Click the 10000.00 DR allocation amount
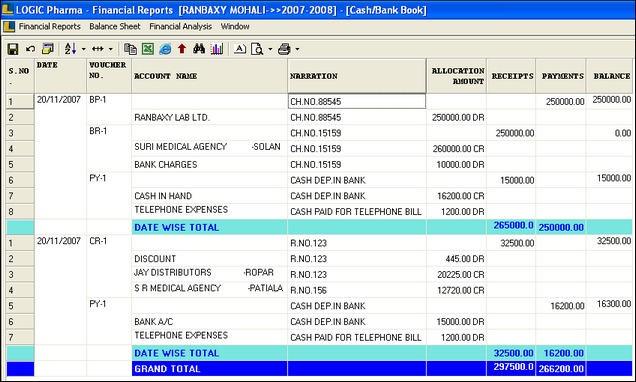The width and height of the screenshot is (636, 382). pyautogui.click(x=460, y=165)
